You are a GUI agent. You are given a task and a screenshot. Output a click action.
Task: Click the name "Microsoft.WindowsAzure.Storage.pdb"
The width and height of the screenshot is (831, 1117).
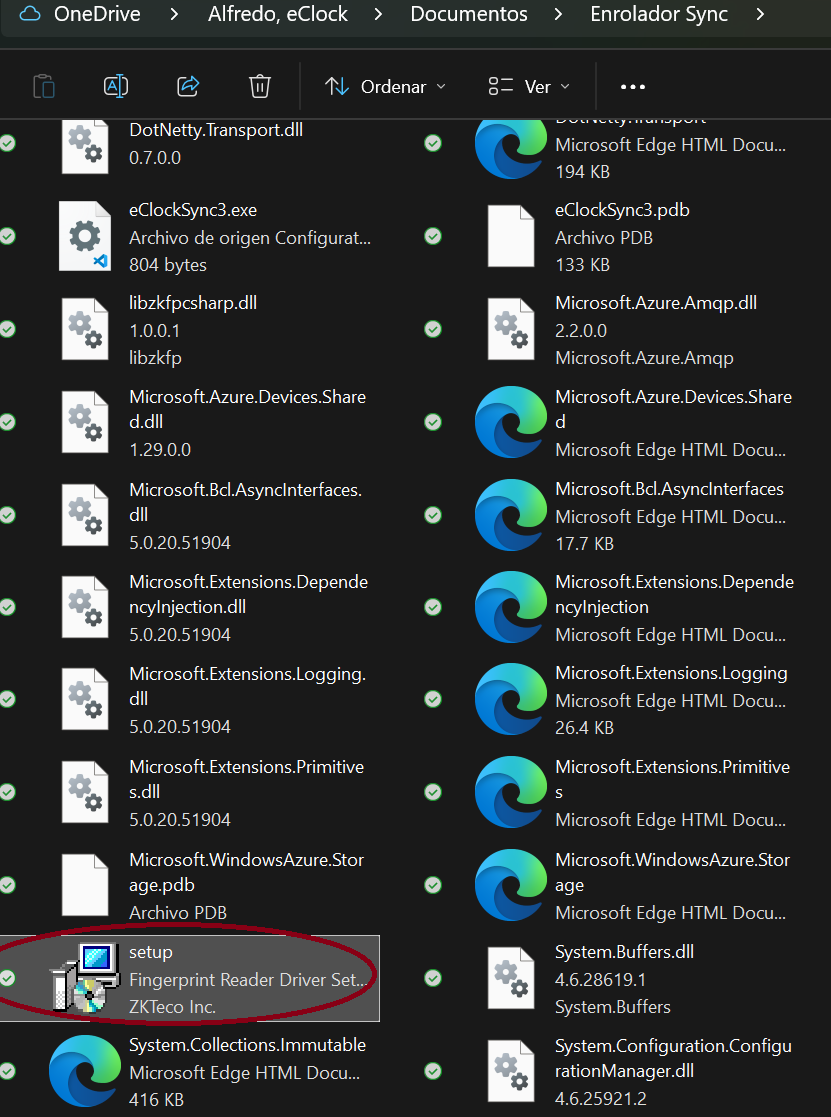246,873
